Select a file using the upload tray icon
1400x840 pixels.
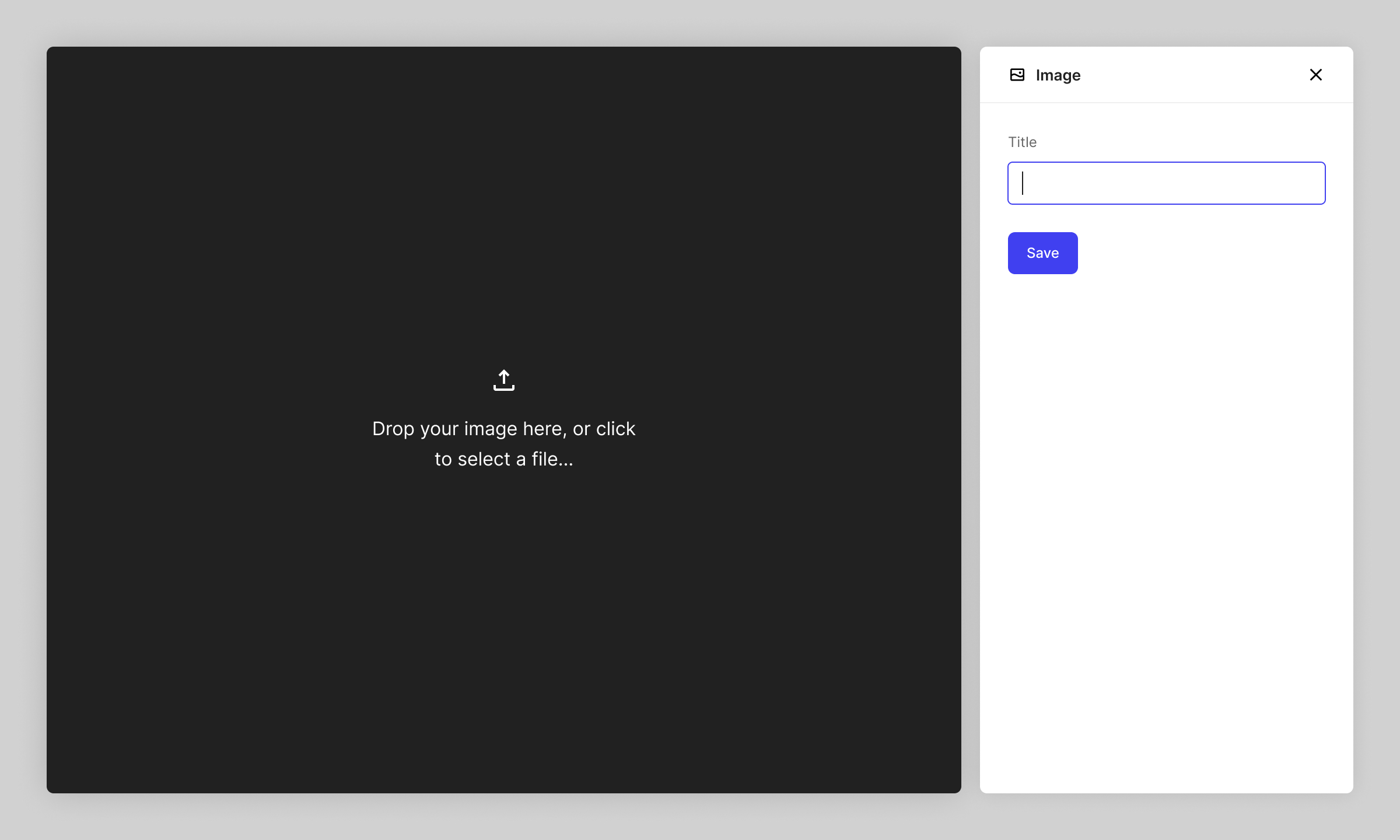pyautogui.click(x=504, y=381)
